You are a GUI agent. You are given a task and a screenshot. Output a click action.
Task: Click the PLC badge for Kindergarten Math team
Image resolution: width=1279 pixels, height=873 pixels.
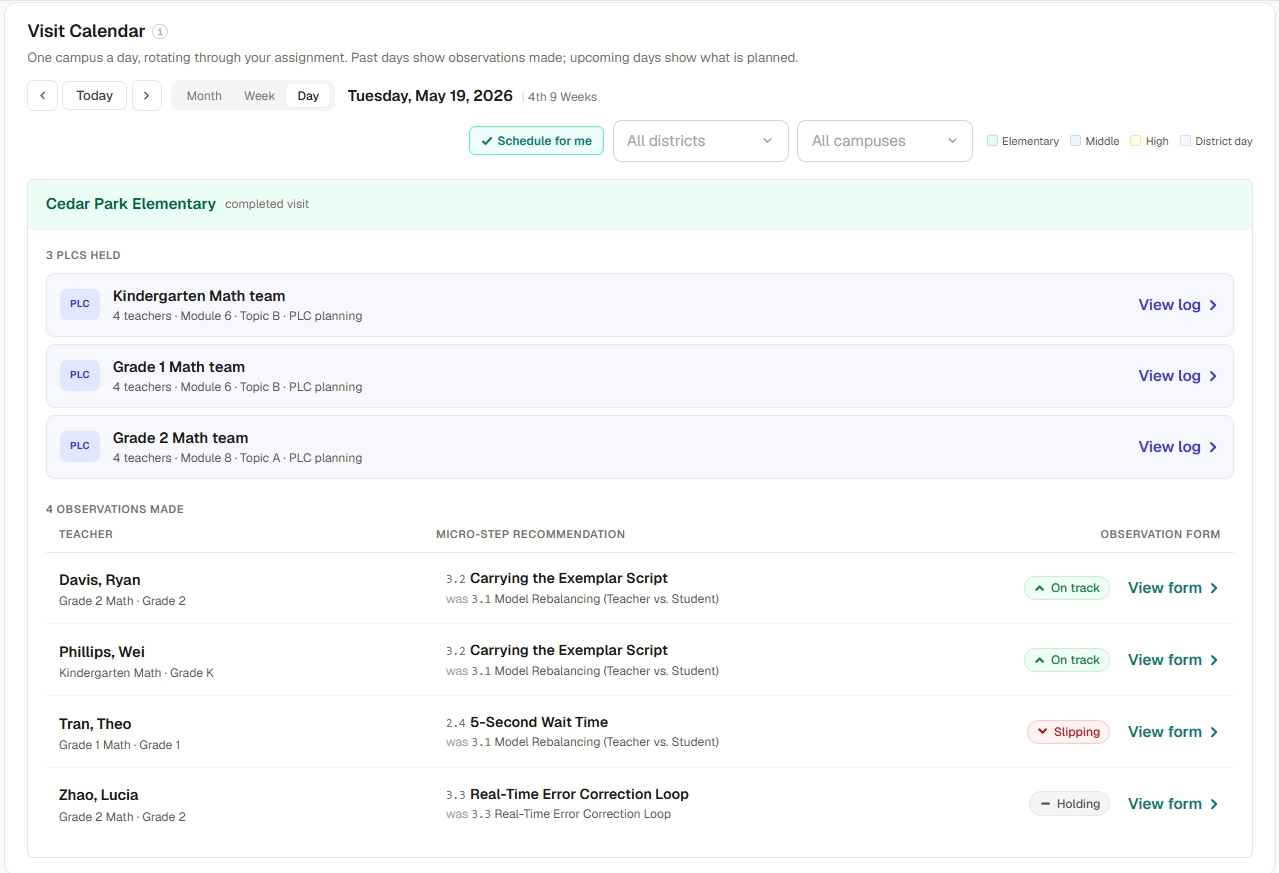point(80,305)
